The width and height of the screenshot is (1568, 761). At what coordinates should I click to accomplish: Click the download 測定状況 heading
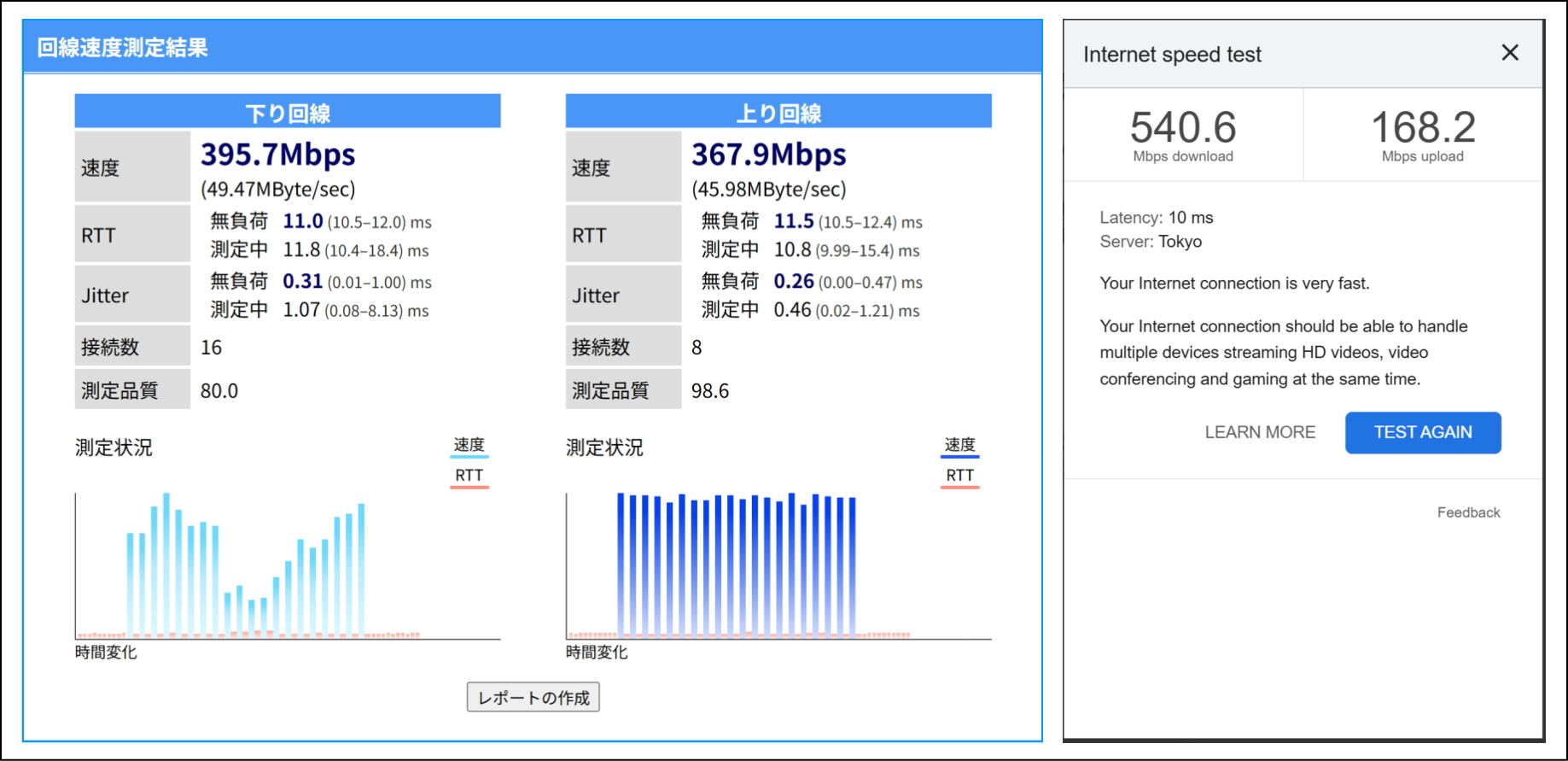pyautogui.click(x=114, y=448)
